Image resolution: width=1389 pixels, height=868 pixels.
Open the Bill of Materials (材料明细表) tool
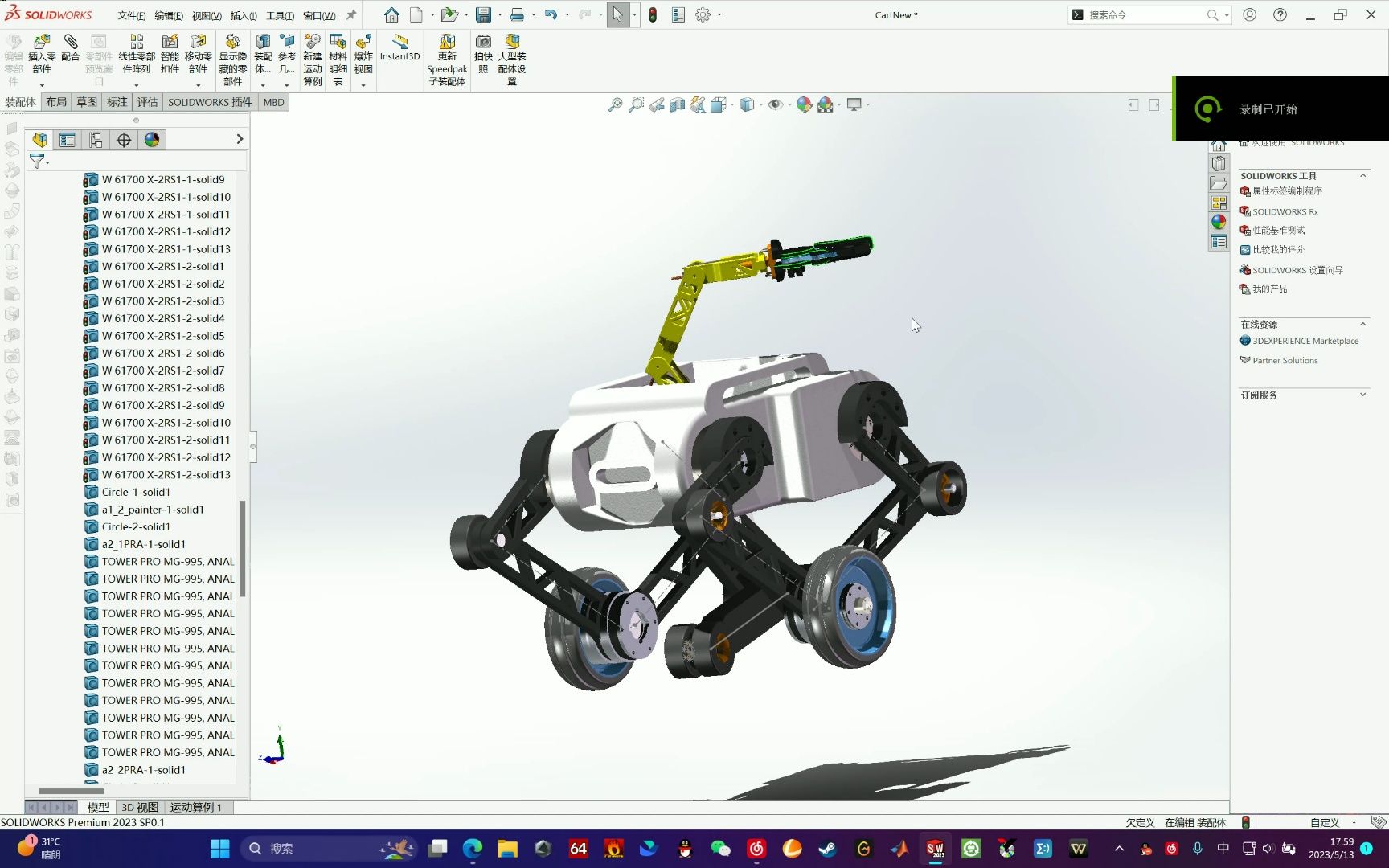tap(338, 42)
